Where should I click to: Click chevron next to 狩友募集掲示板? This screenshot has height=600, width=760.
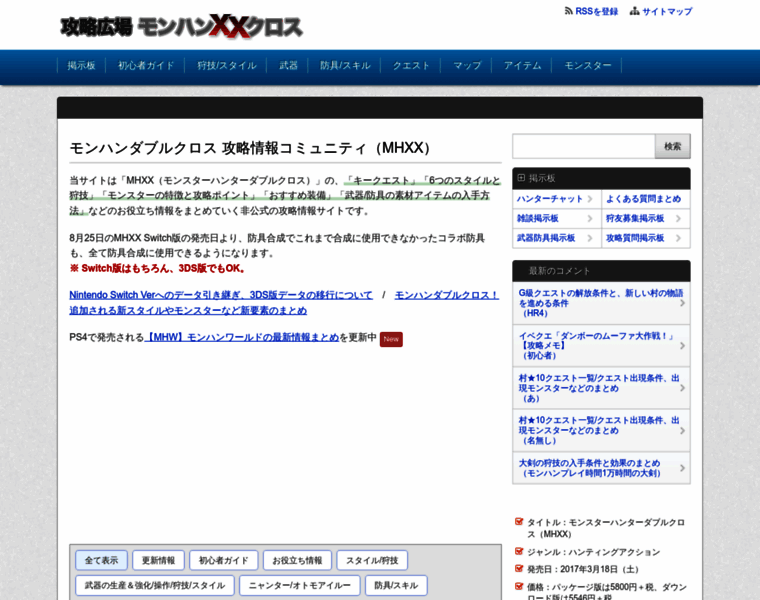click(x=679, y=219)
